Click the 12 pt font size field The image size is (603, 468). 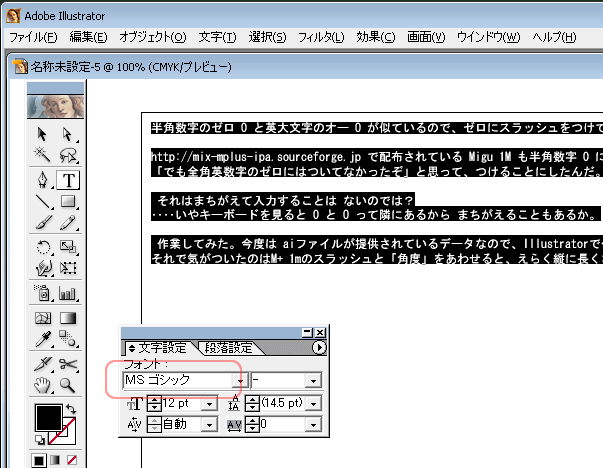point(182,404)
